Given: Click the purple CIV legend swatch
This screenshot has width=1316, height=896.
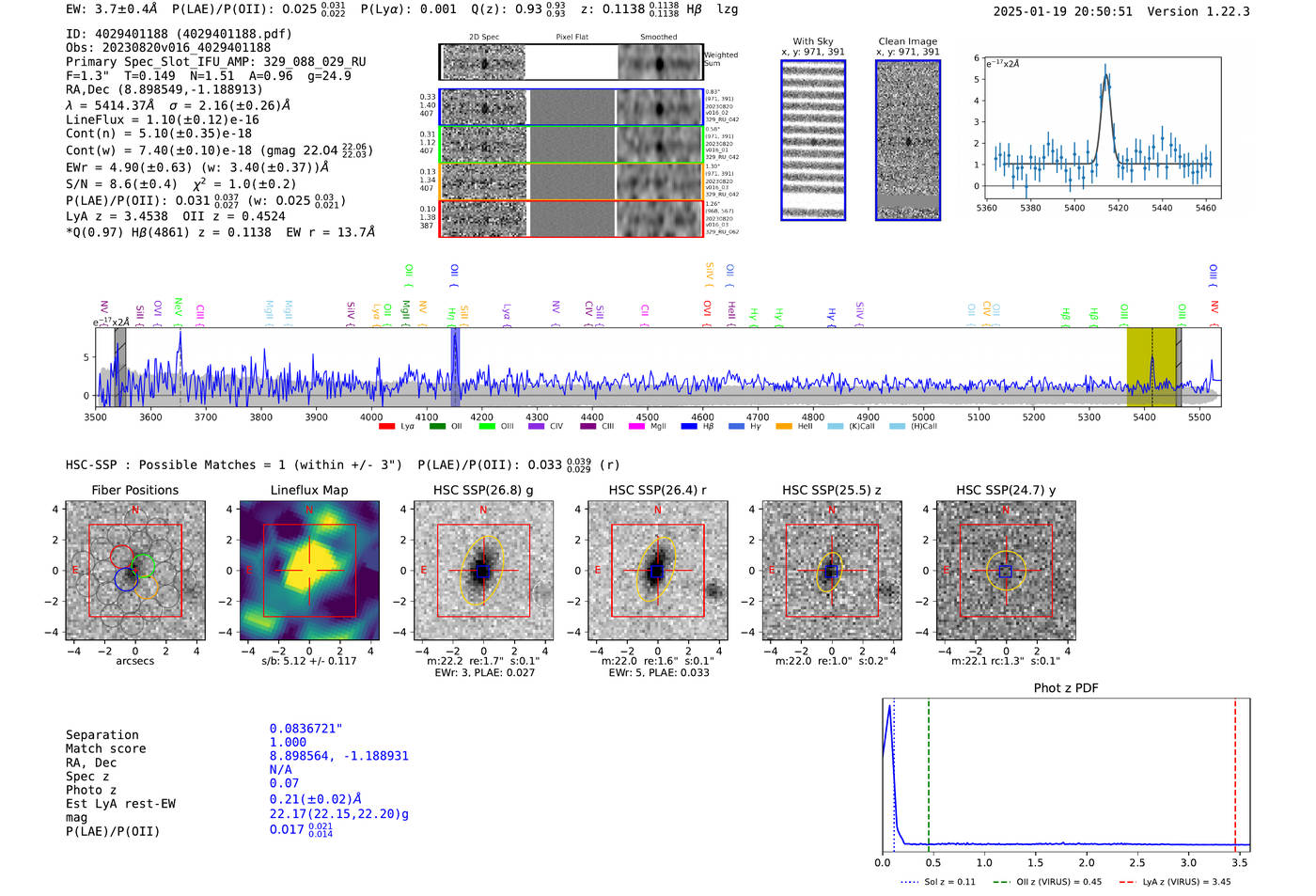Looking at the screenshot, I should coord(536,427).
